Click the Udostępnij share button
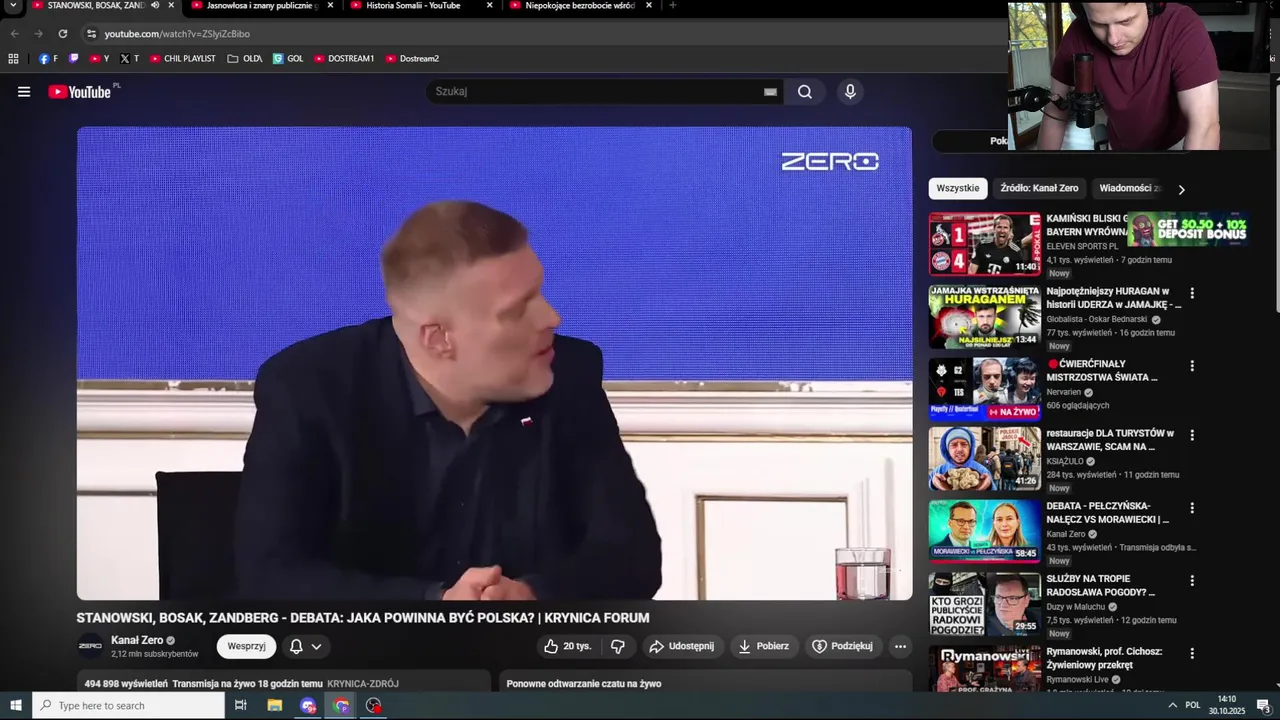1280x720 pixels. coord(681,646)
